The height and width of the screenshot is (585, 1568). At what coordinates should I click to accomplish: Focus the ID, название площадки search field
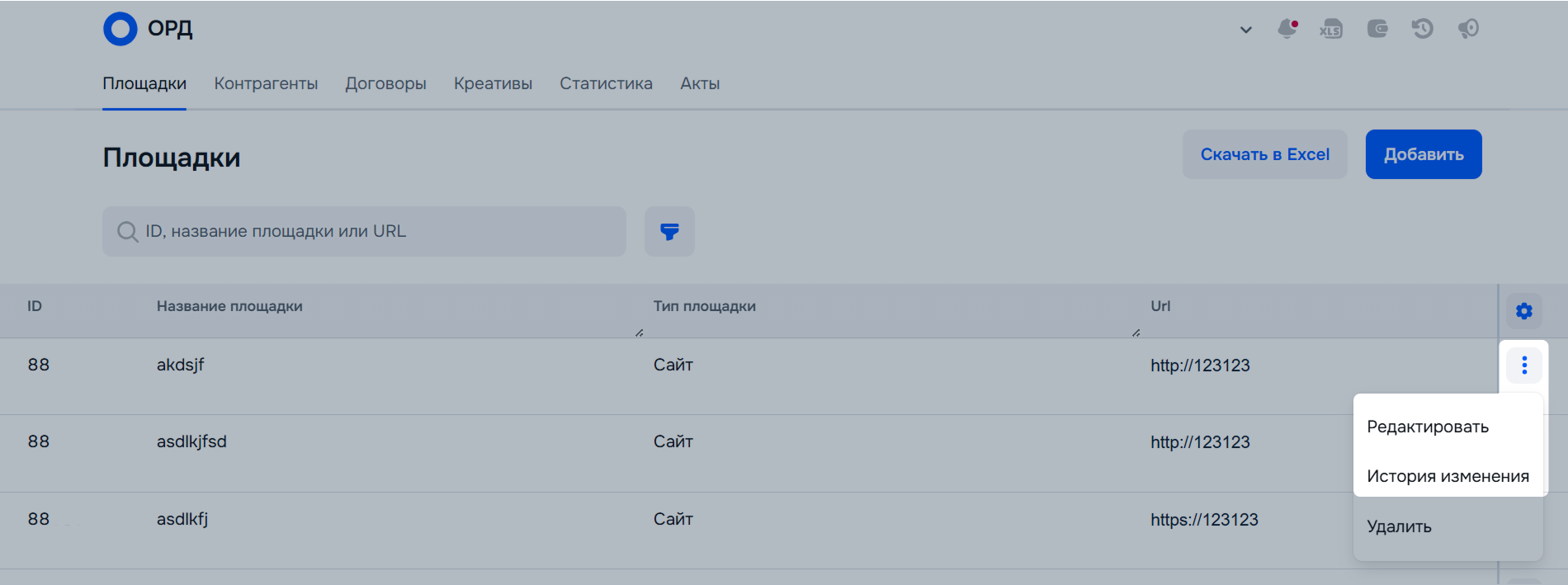pos(364,231)
